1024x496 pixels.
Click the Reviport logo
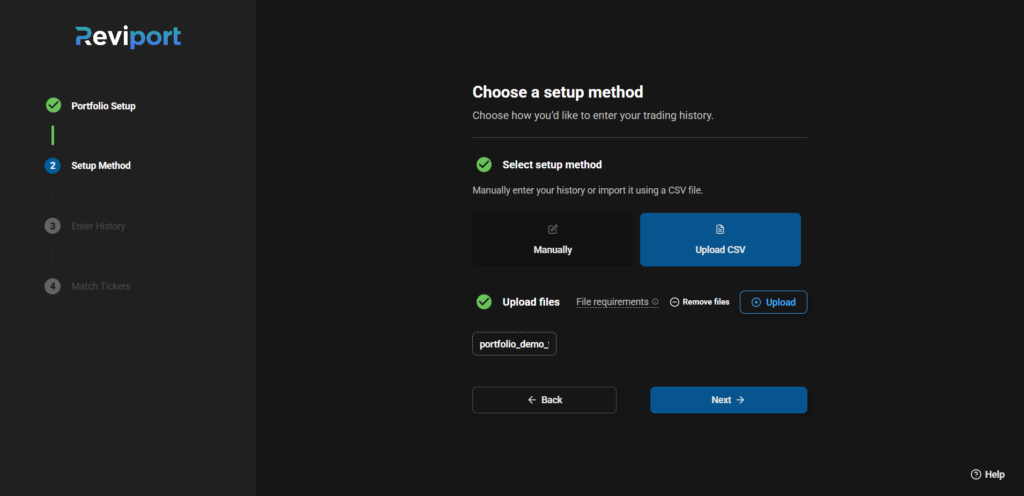pyautogui.click(x=128, y=37)
